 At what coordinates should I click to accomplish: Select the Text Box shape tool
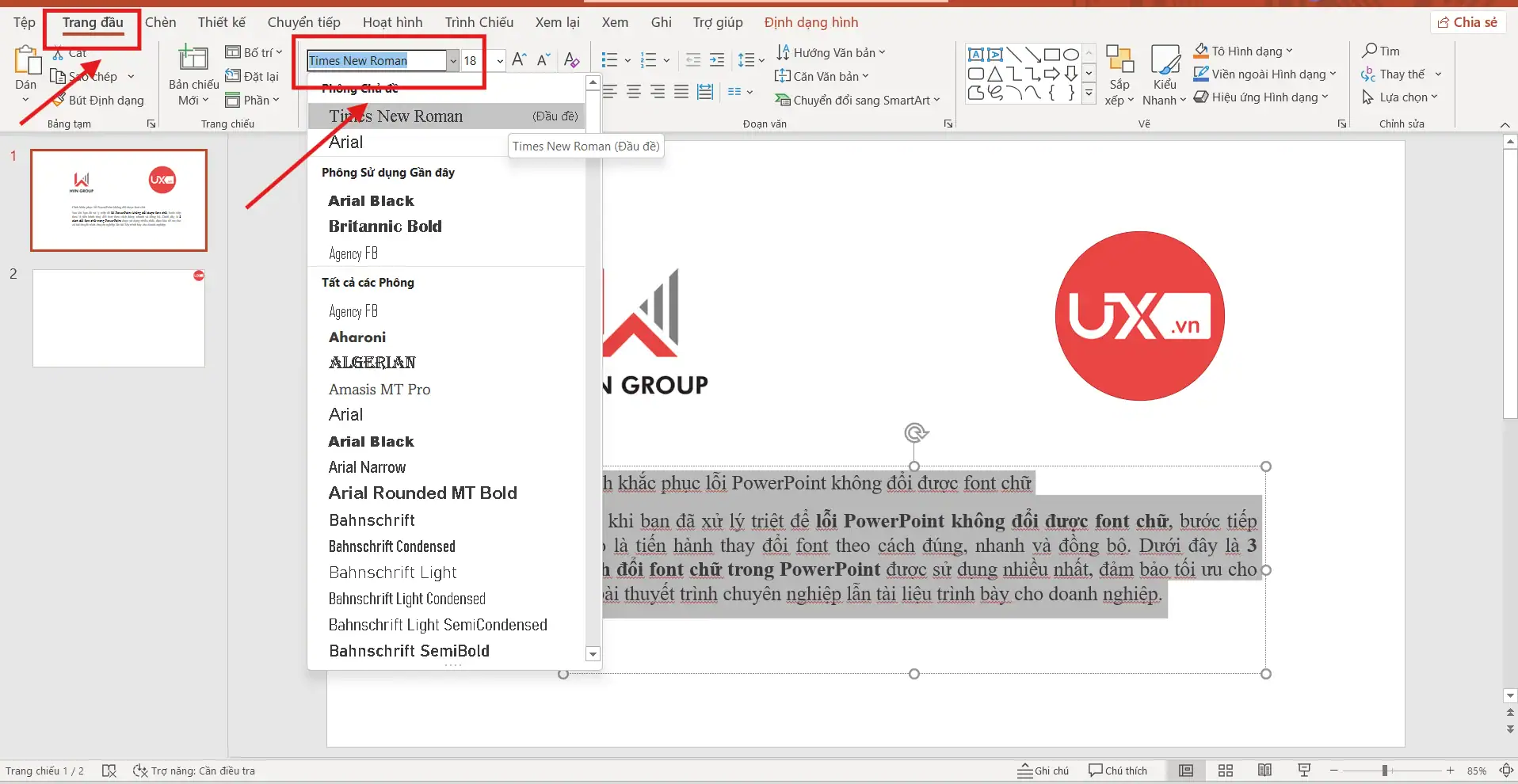976,54
